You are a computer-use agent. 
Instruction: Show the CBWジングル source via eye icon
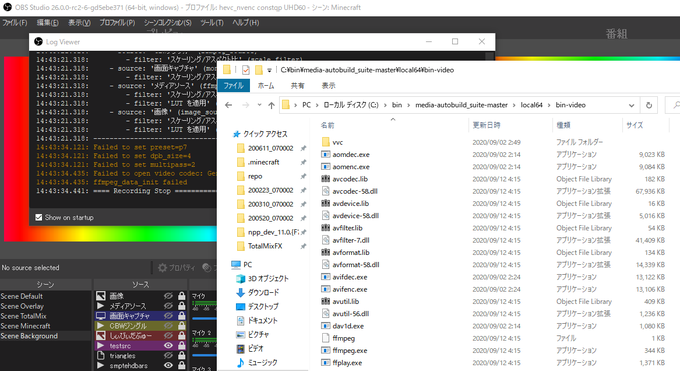(168, 326)
